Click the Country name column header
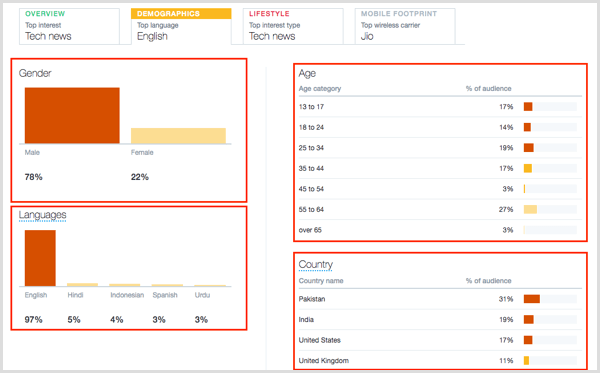This screenshot has width=600, height=373. tap(321, 281)
